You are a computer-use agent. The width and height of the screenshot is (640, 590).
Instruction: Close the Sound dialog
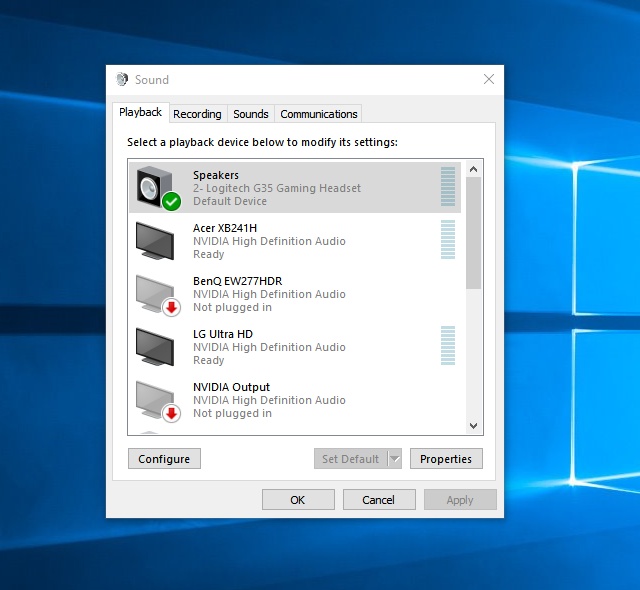(489, 79)
